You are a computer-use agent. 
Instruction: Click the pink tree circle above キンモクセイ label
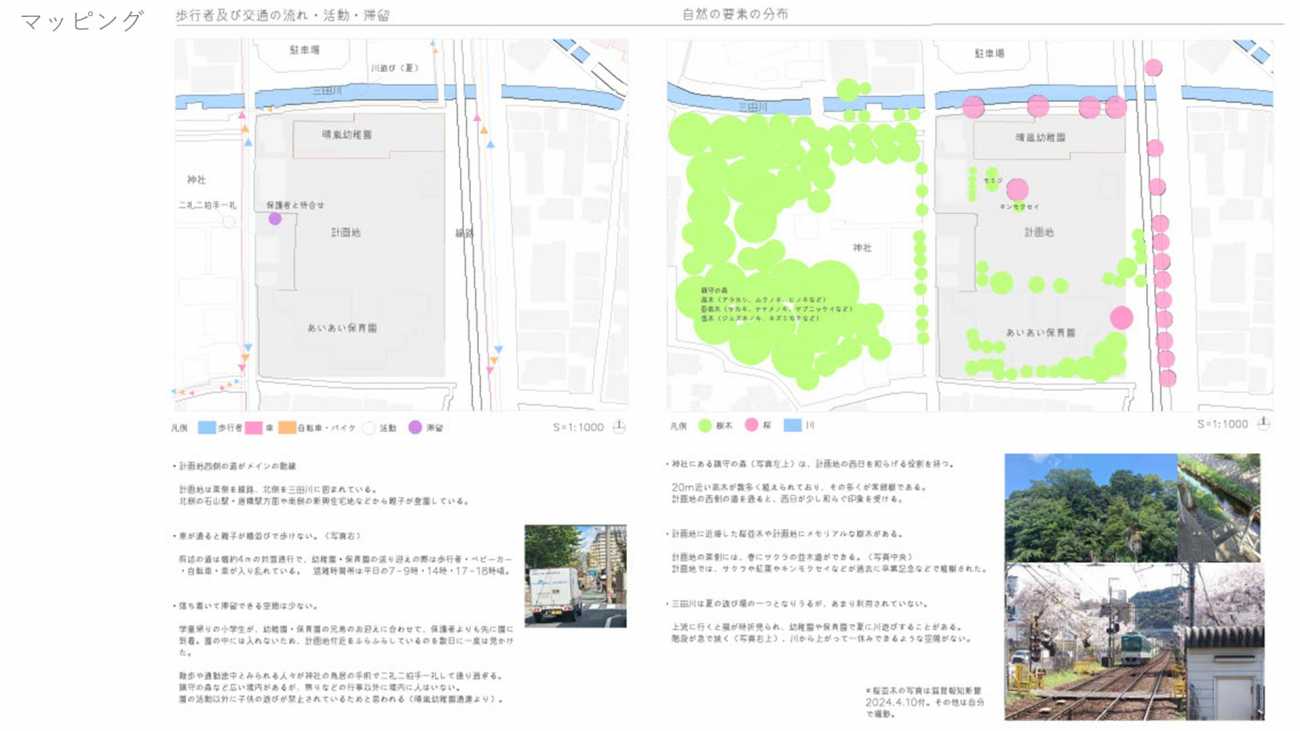(x=1017, y=190)
